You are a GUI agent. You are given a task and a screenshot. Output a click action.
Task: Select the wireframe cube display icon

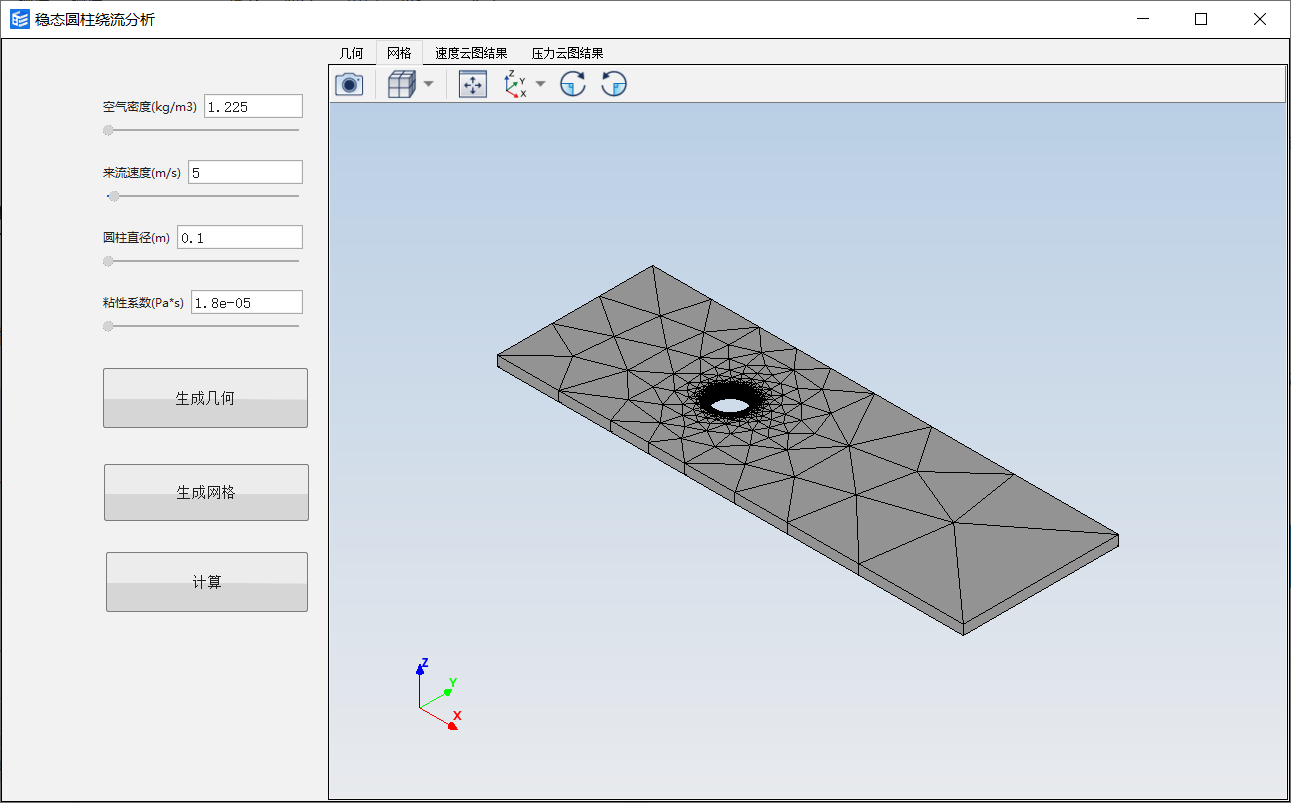(x=401, y=84)
